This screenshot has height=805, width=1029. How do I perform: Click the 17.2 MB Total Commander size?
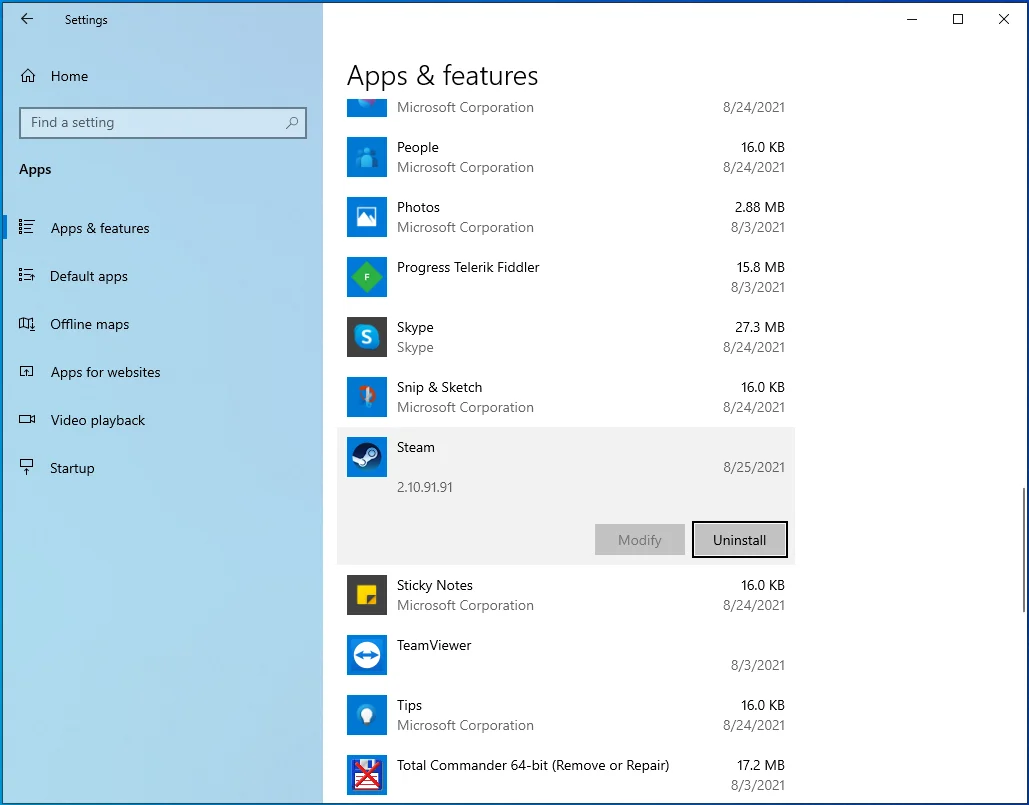tap(760, 765)
